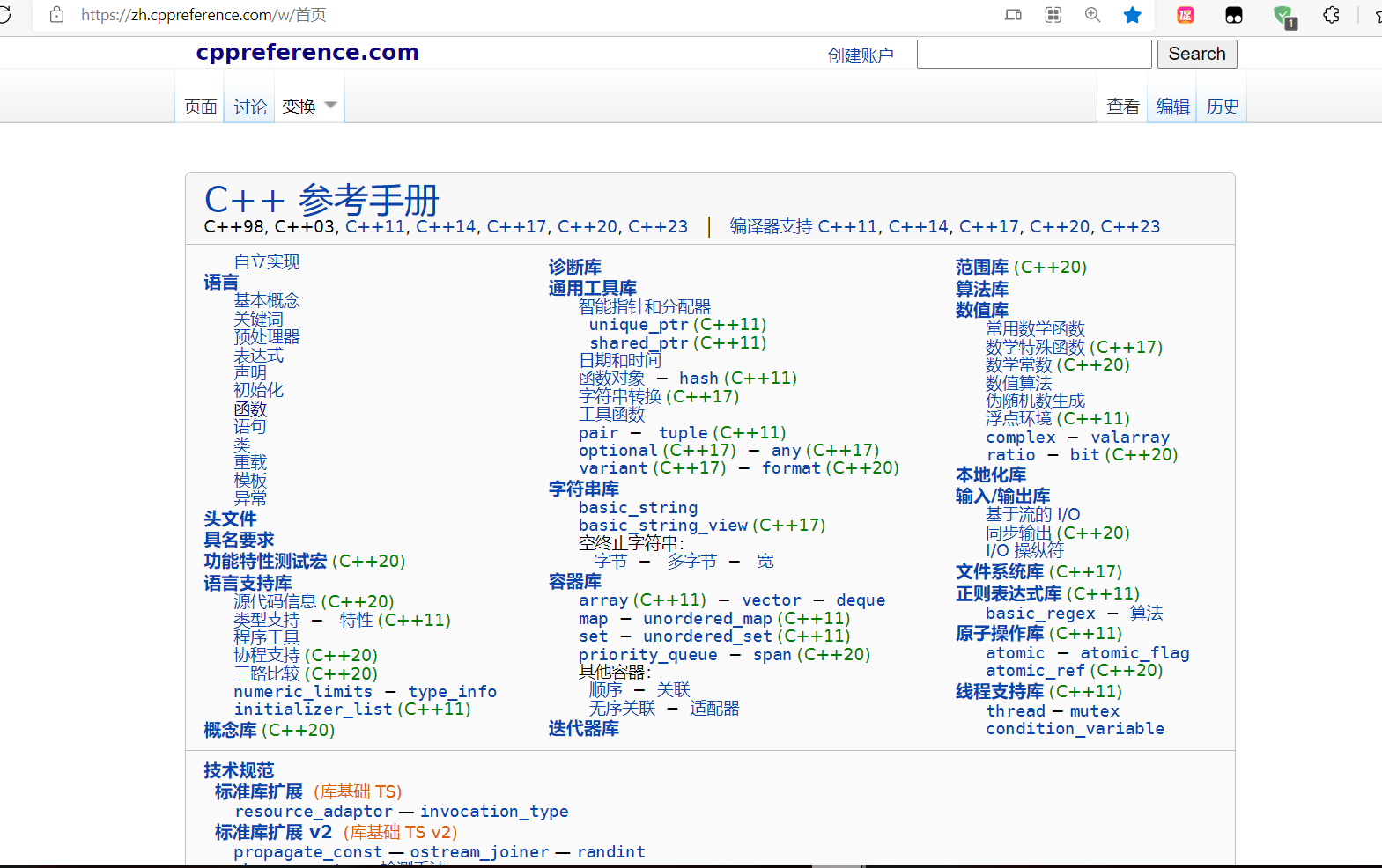Open the type_info link
The height and width of the screenshot is (868, 1382).
click(x=453, y=692)
